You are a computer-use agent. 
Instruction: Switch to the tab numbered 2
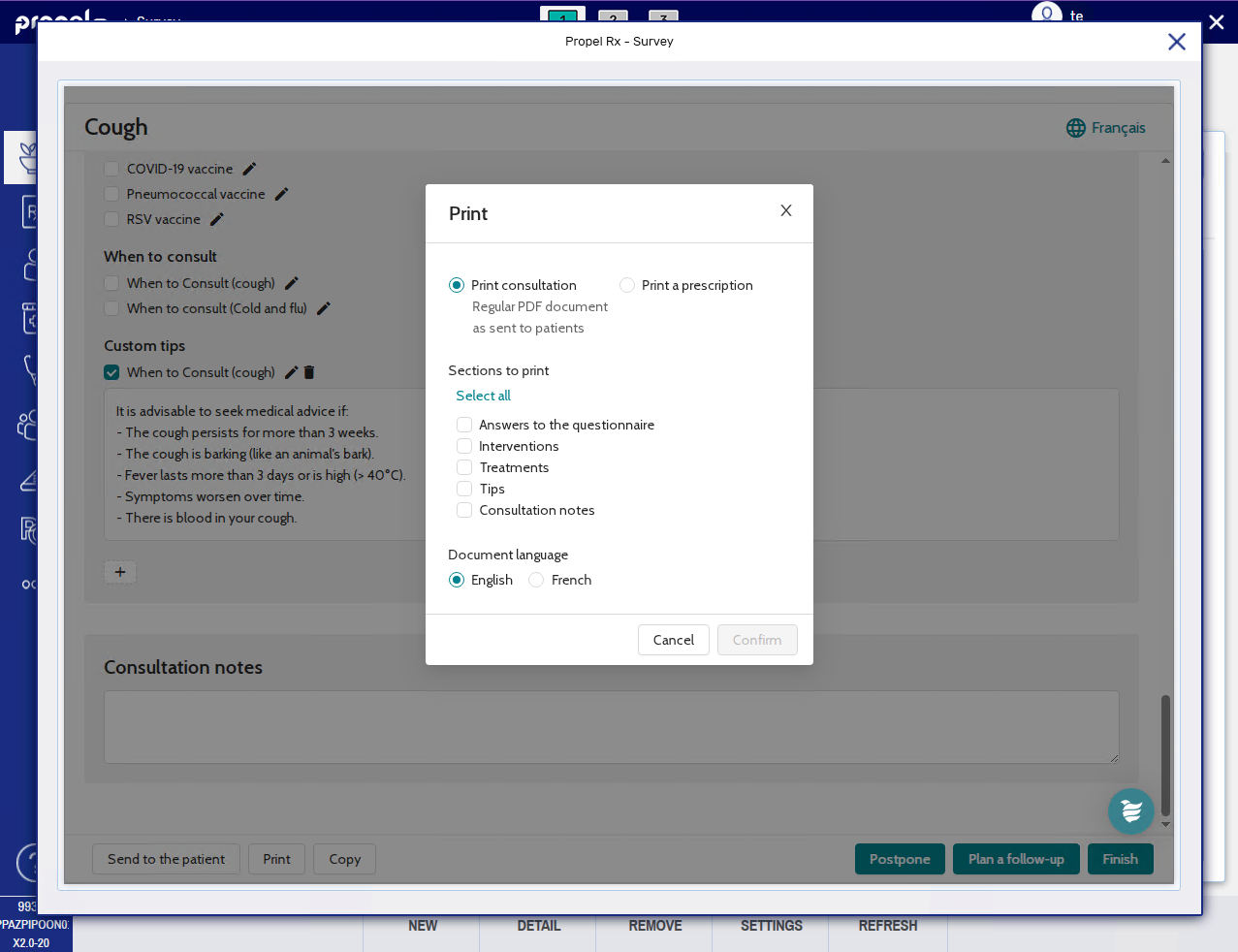click(613, 16)
